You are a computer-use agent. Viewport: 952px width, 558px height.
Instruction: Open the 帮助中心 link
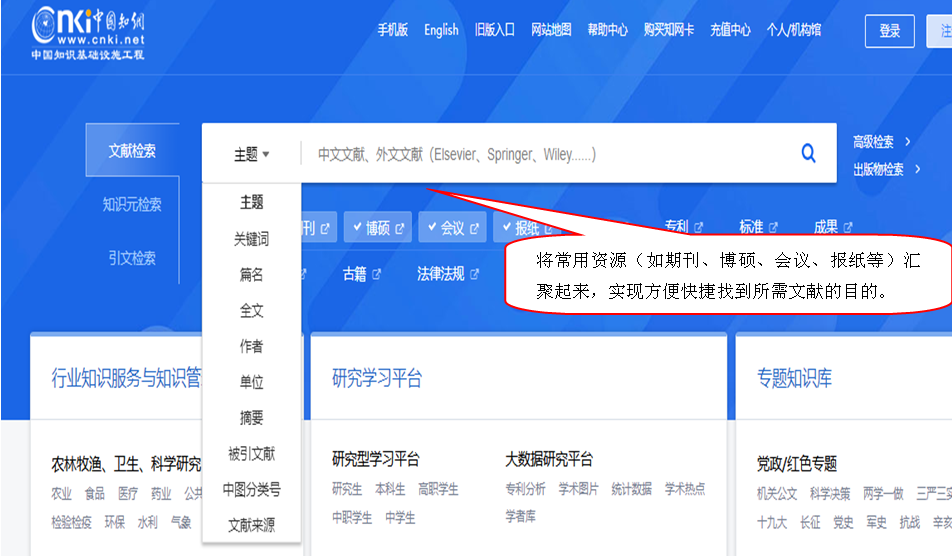(x=607, y=30)
